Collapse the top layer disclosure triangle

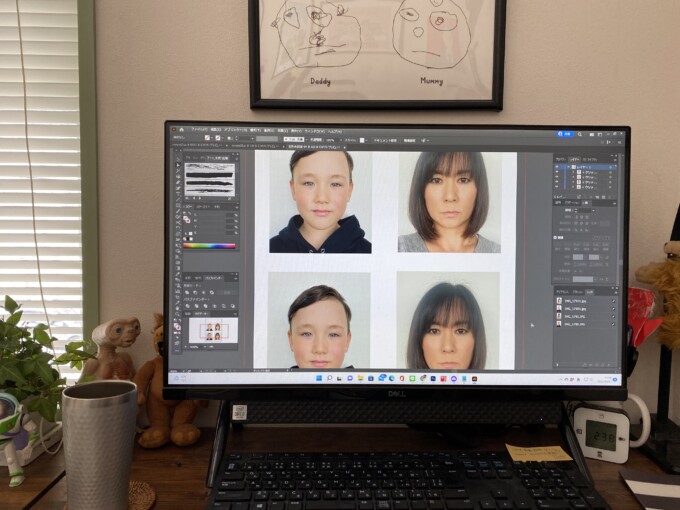point(566,167)
